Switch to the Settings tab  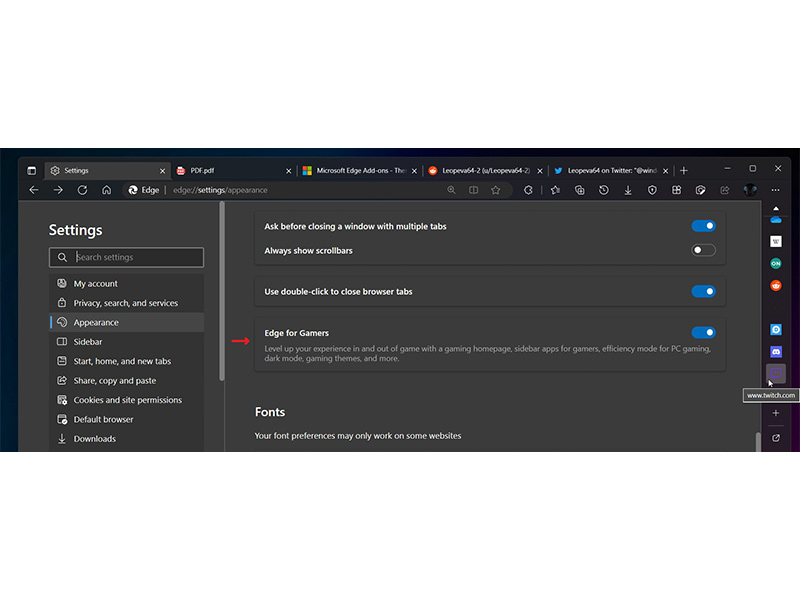[107, 170]
